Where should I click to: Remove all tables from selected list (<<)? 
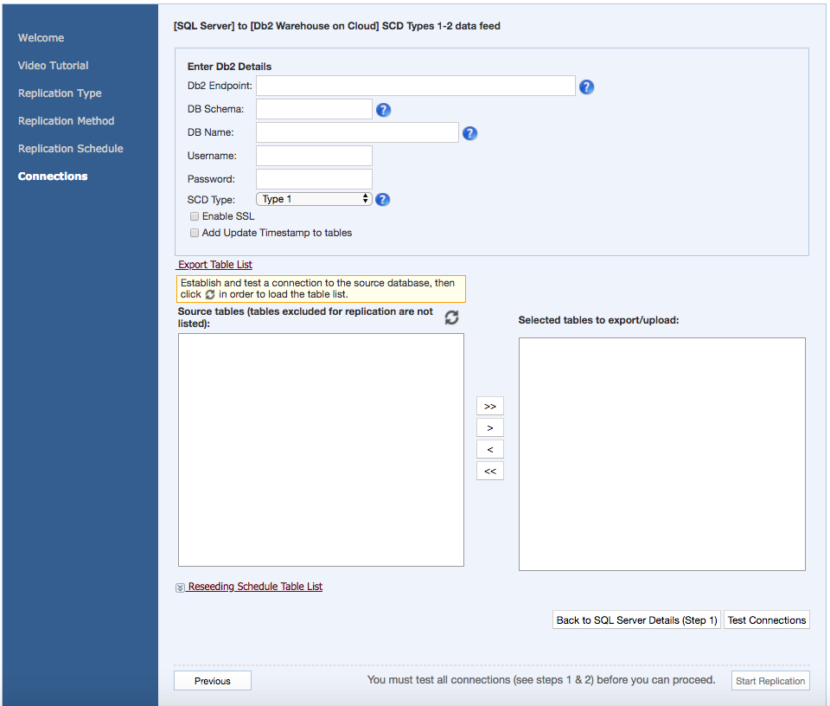pos(490,471)
